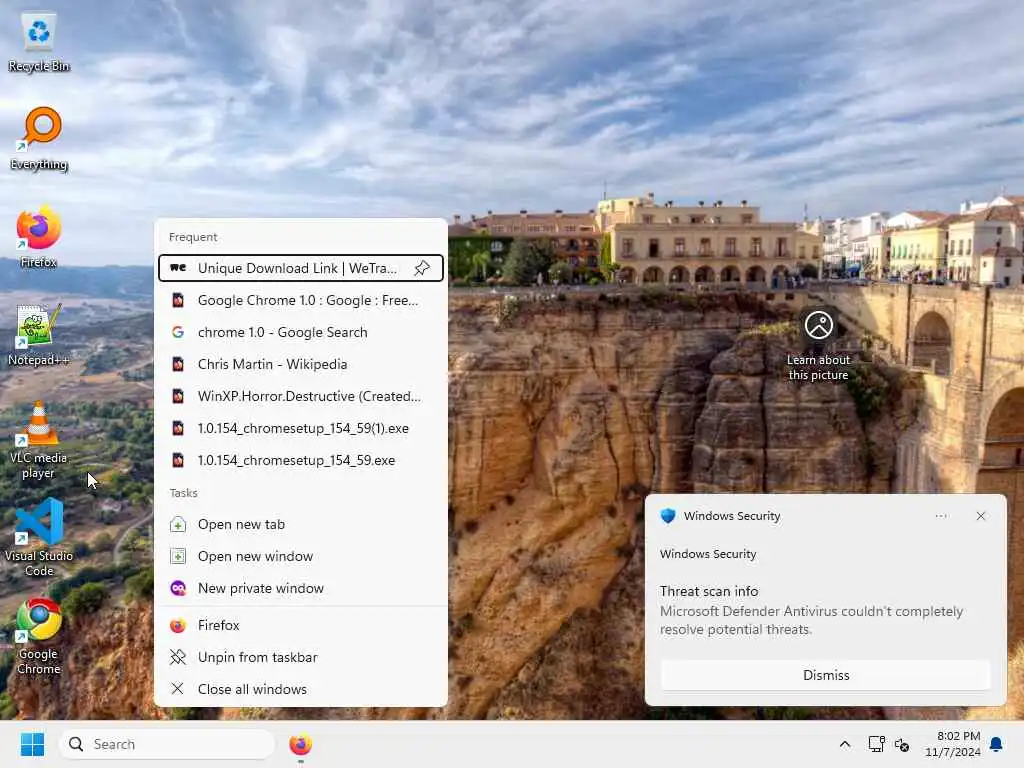Select the Notepad++ desktop icon
Viewport: 1024px width, 768px height.
pyautogui.click(x=39, y=335)
